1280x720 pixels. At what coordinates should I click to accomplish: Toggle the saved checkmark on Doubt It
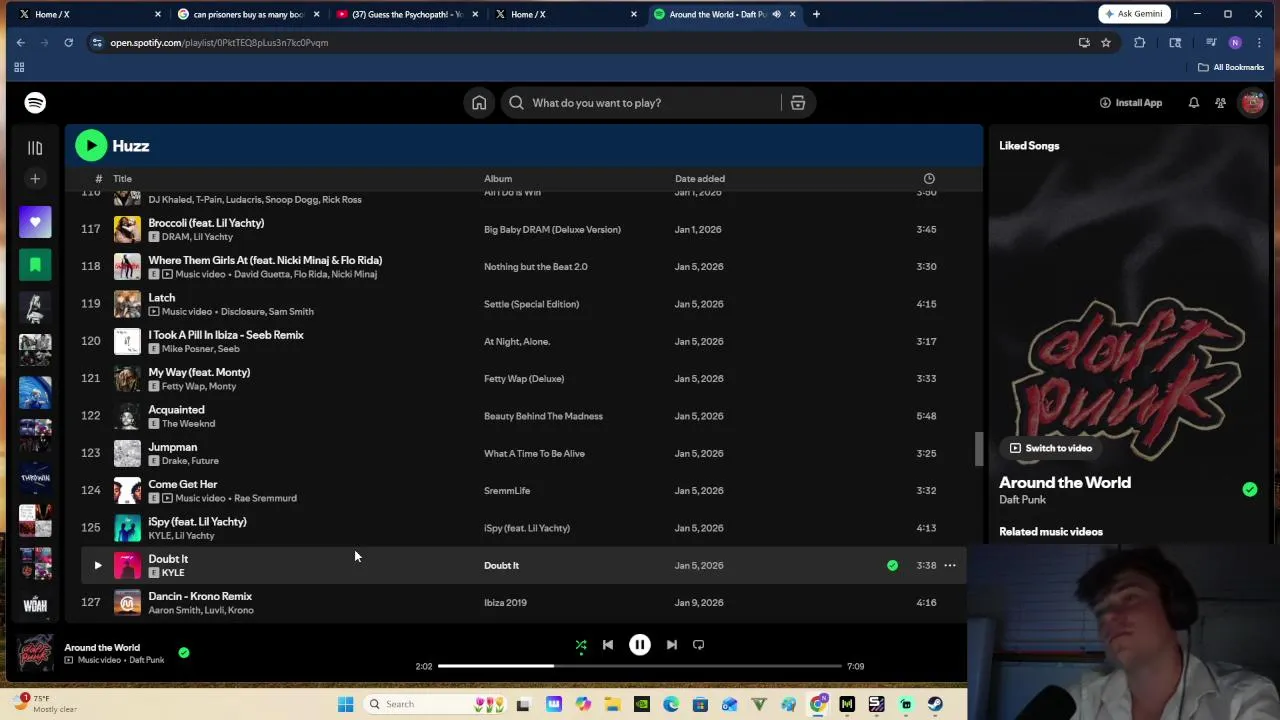pos(892,566)
